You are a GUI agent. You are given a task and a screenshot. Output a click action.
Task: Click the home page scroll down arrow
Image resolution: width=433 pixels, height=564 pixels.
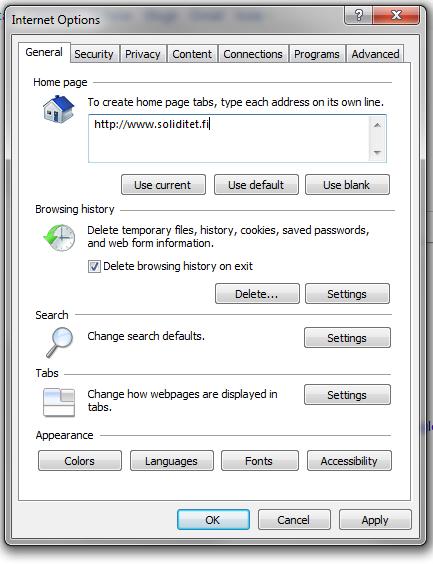[377, 153]
